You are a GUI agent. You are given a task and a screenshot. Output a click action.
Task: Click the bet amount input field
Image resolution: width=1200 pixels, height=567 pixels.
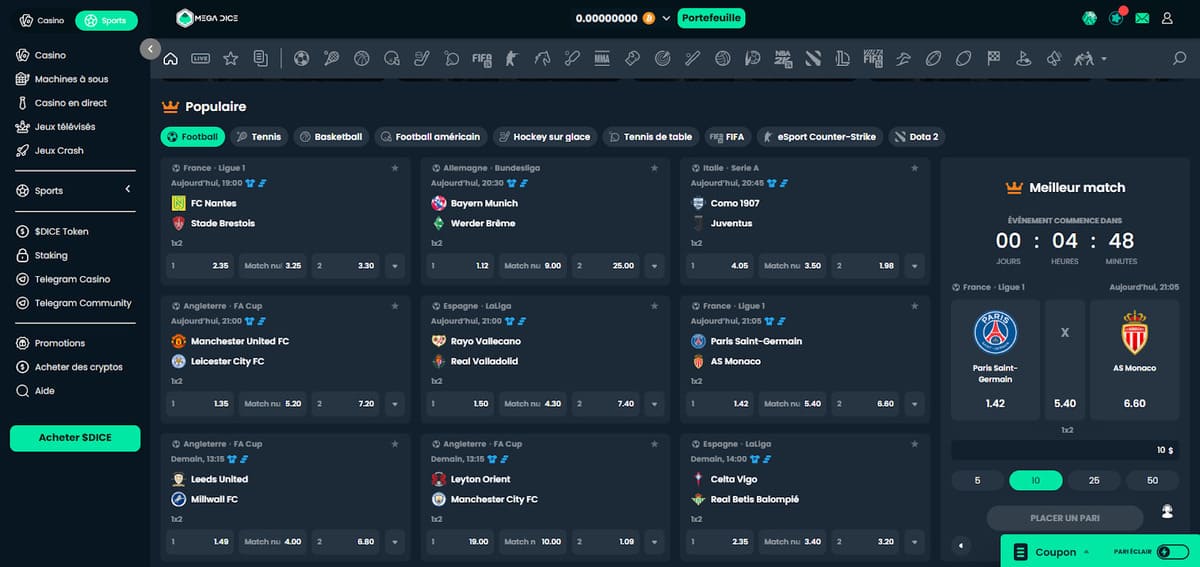pyautogui.click(x=1064, y=450)
